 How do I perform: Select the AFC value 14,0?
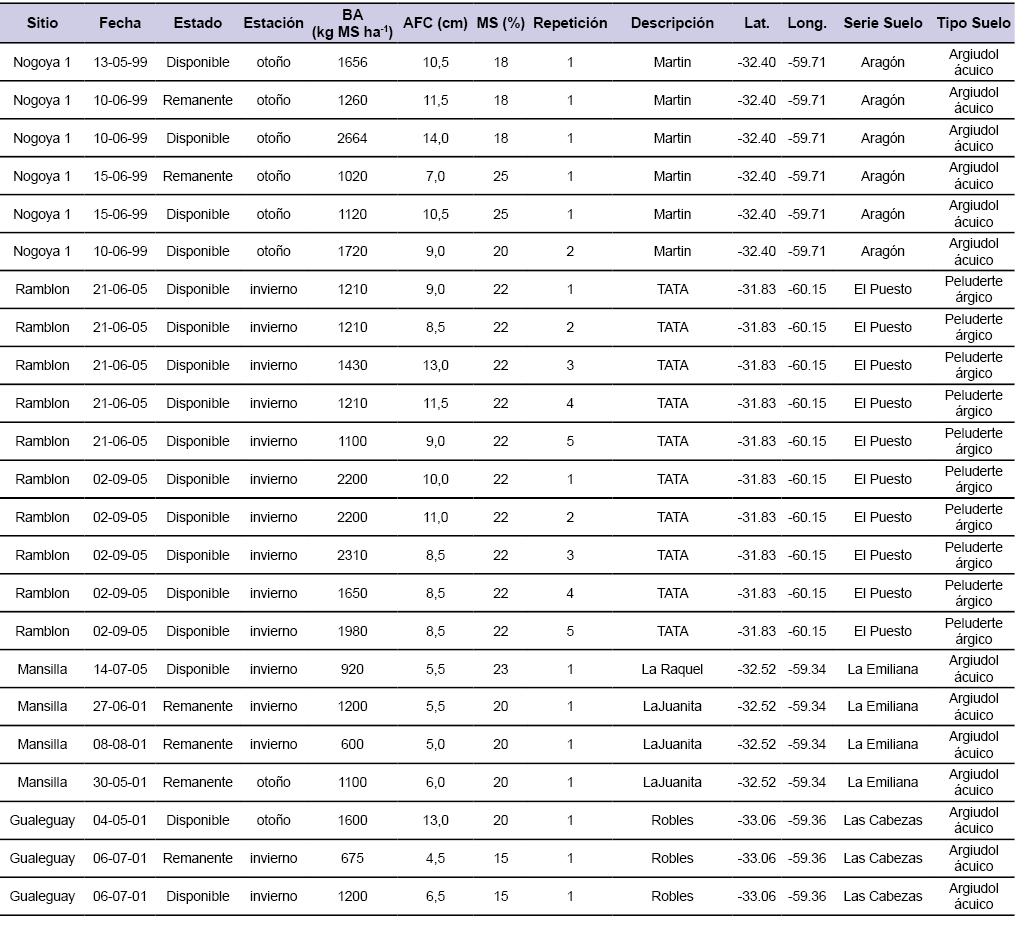(435, 138)
